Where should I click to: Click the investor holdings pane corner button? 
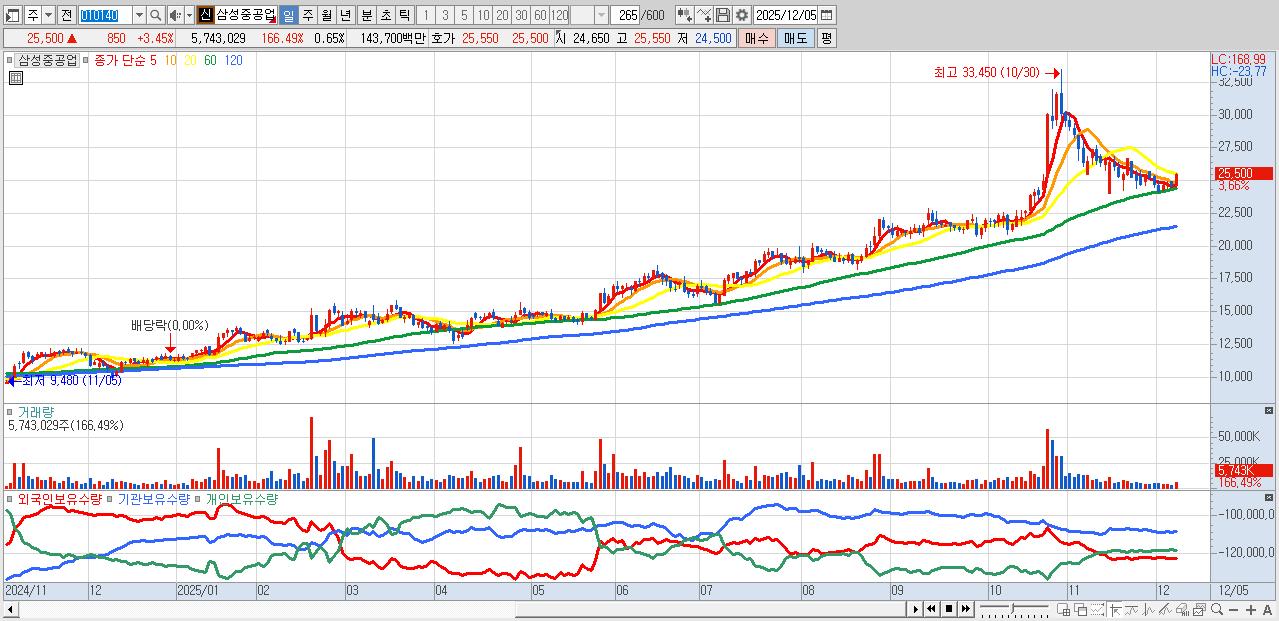pyautogui.click(x=1270, y=497)
